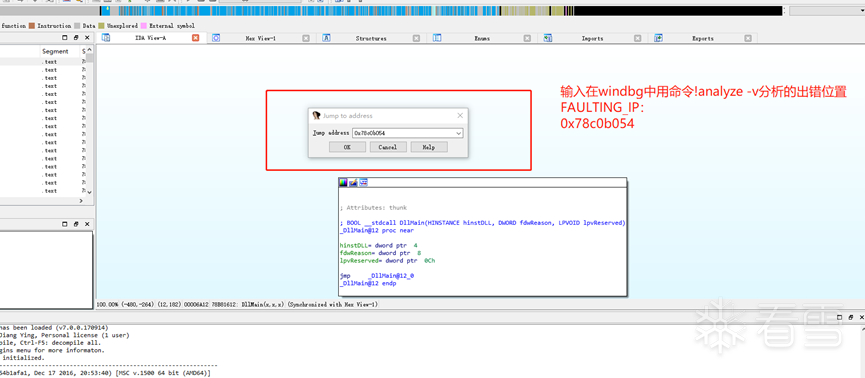Maximize the lower left empty panel
This screenshot has height=378, width=865.
[x=65, y=224]
